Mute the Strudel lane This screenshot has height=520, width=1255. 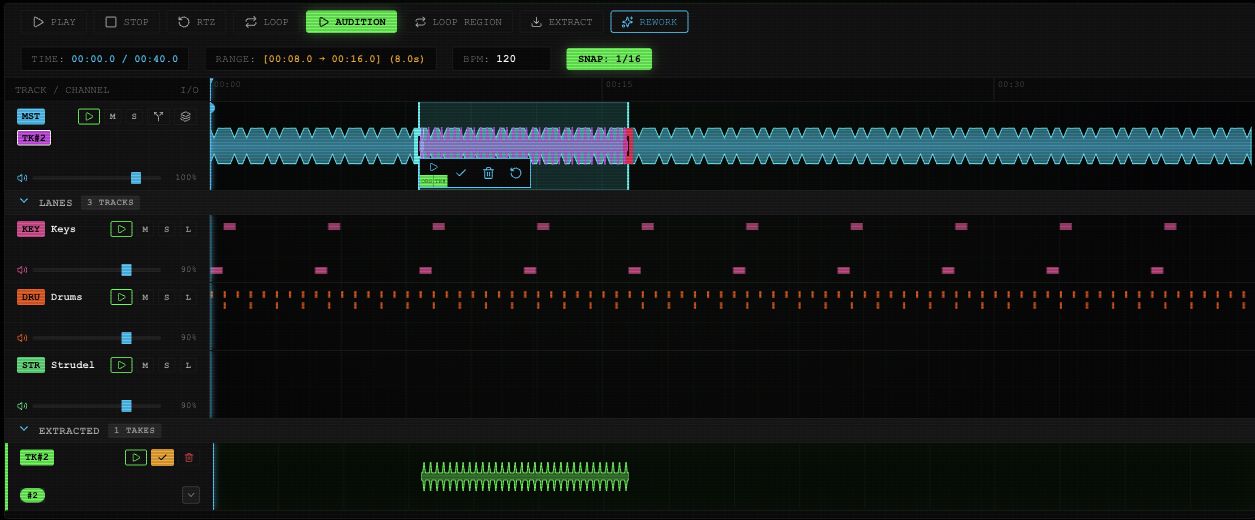coord(145,365)
